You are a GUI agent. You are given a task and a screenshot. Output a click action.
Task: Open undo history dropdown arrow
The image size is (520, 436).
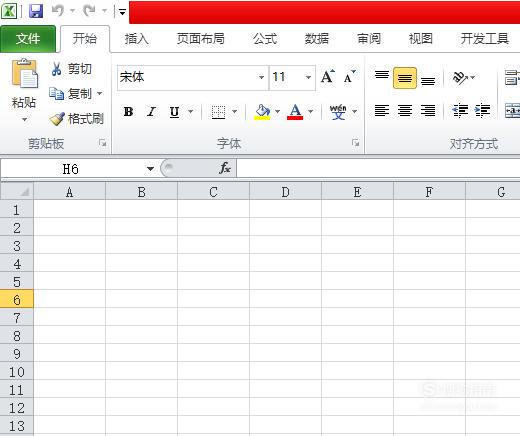pyautogui.click(x=72, y=11)
